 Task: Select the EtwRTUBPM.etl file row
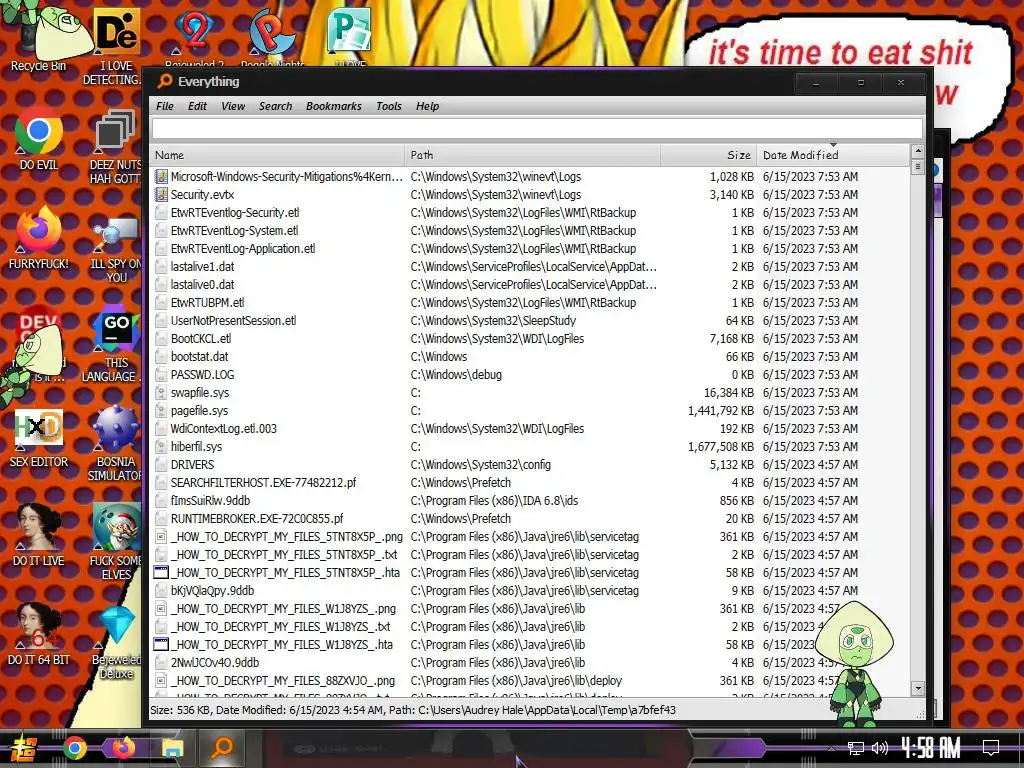tap(530, 302)
